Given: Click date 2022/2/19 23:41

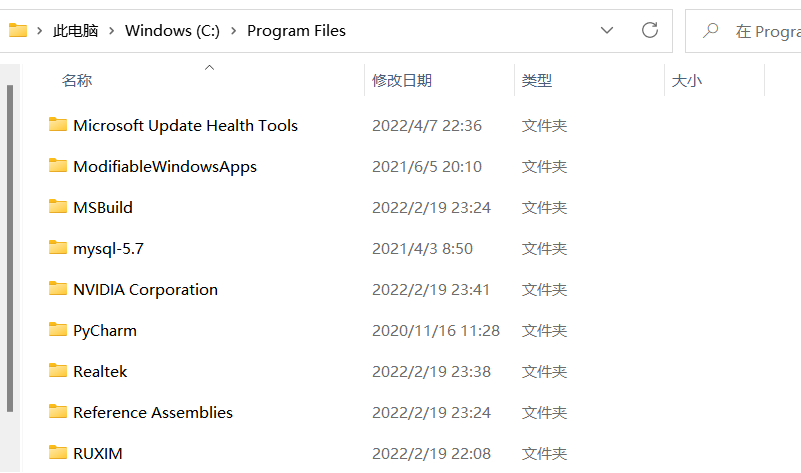Looking at the screenshot, I should pyautogui.click(x=431, y=290).
